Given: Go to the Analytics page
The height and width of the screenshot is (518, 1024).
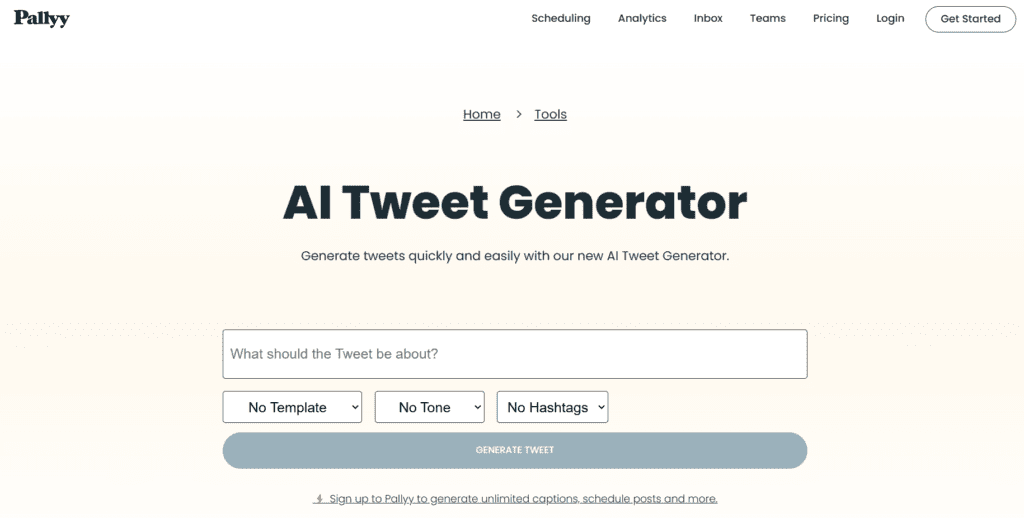Looking at the screenshot, I should point(642,18).
